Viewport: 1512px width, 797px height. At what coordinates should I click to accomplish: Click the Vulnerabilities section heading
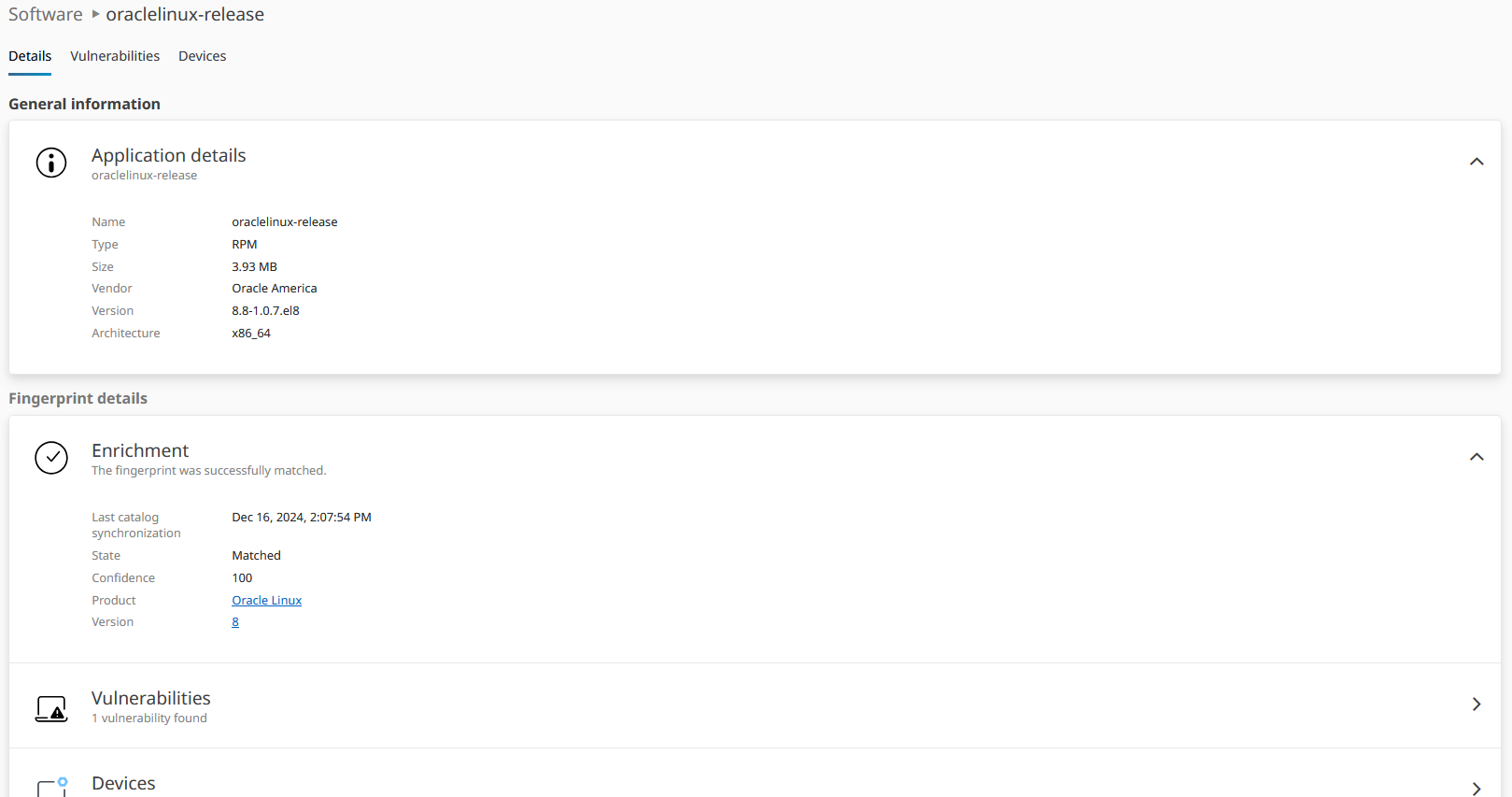click(x=151, y=698)
